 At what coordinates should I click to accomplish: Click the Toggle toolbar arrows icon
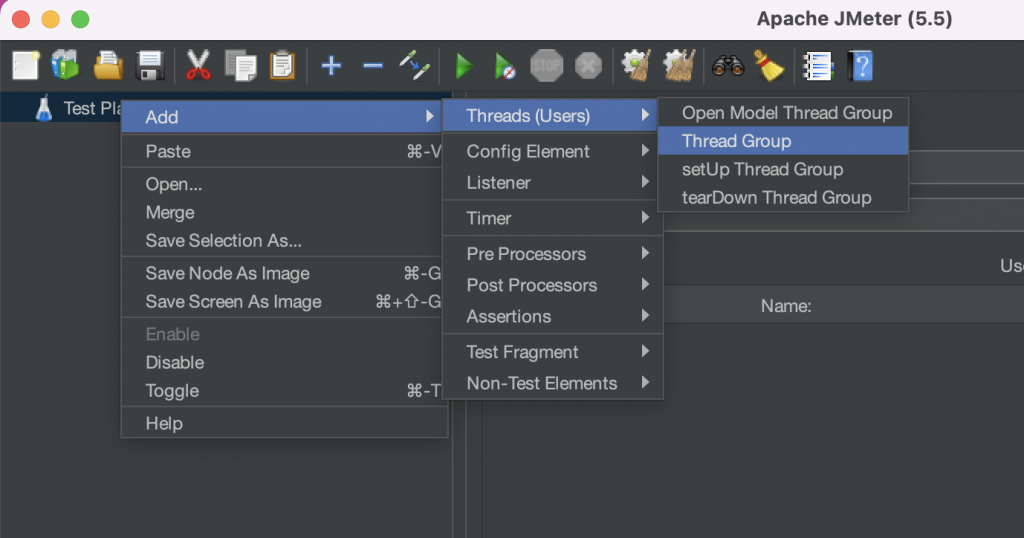(x=414, y=67)
